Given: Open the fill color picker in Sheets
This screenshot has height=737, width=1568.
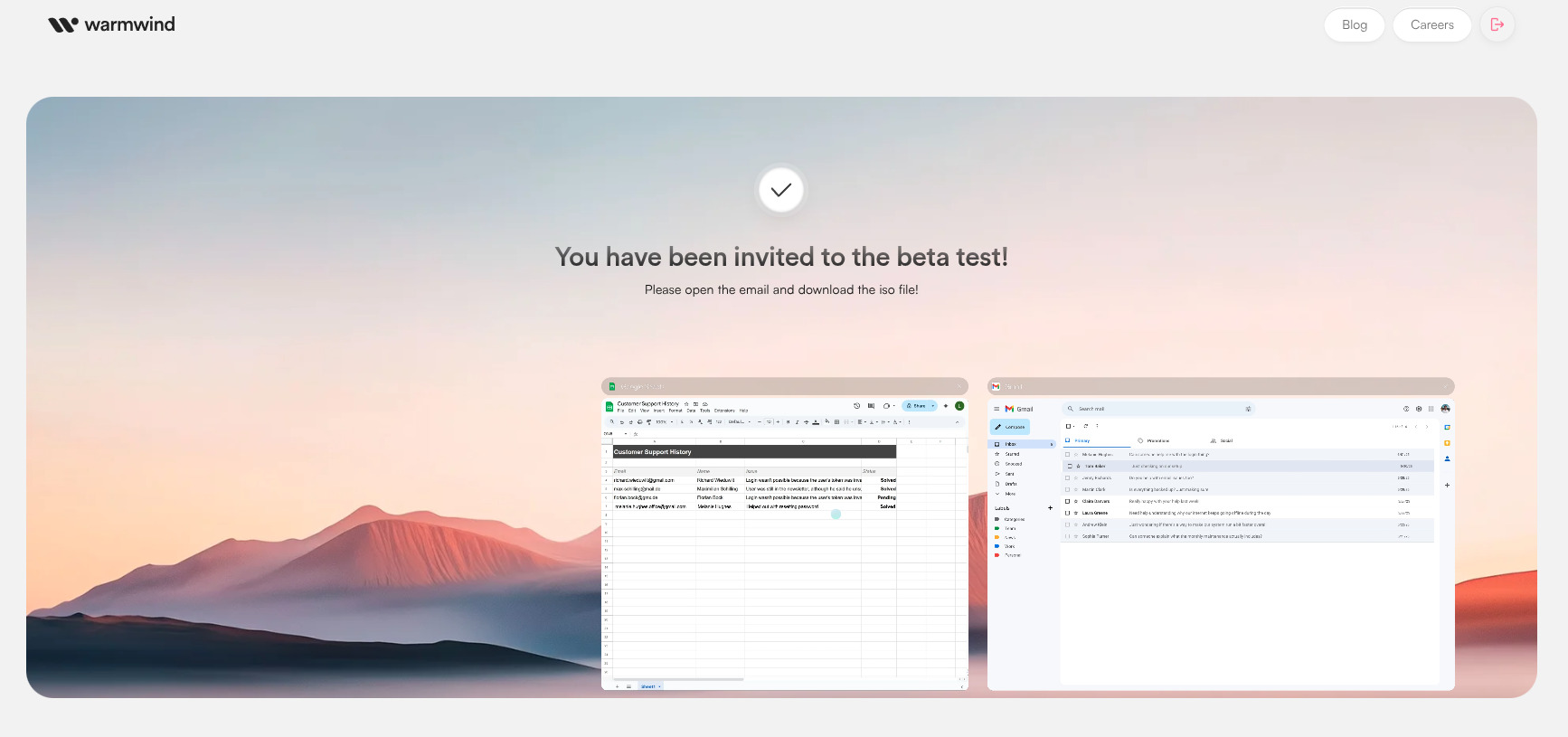Looking at the screenshot, I should tap(827, 422).
